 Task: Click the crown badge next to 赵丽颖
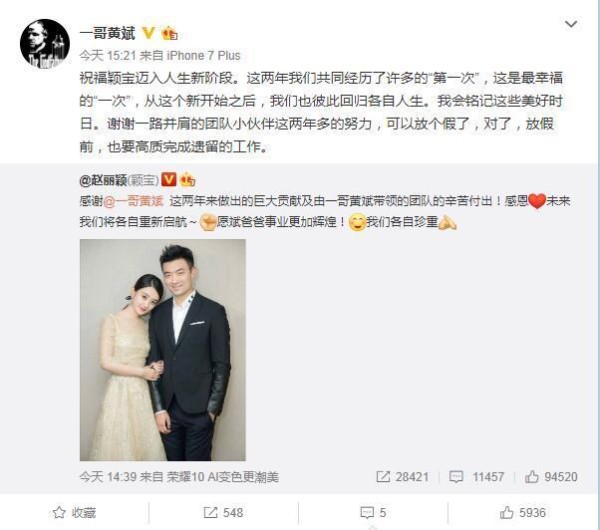[188, 179]
